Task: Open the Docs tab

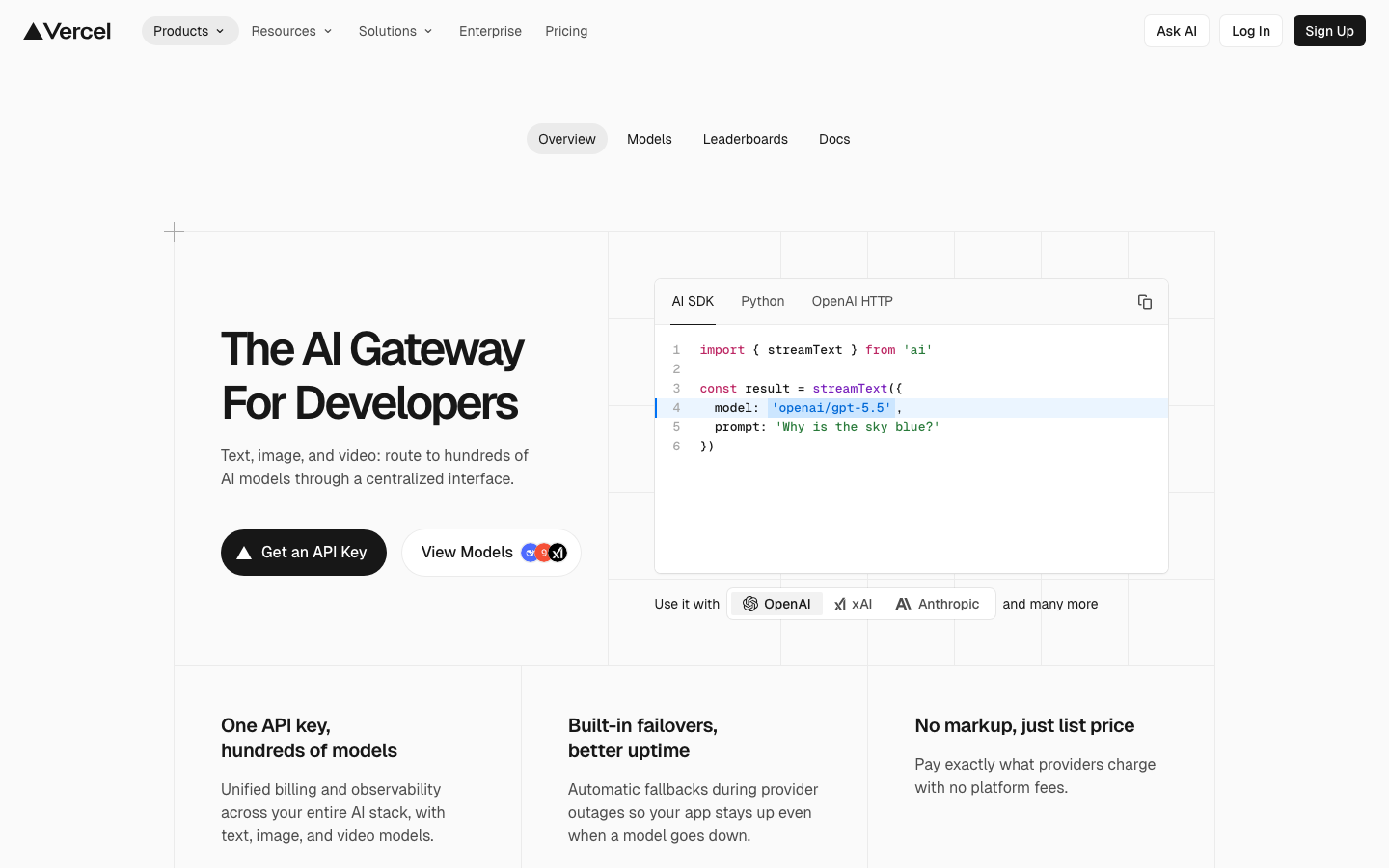Action: point(834,139)
